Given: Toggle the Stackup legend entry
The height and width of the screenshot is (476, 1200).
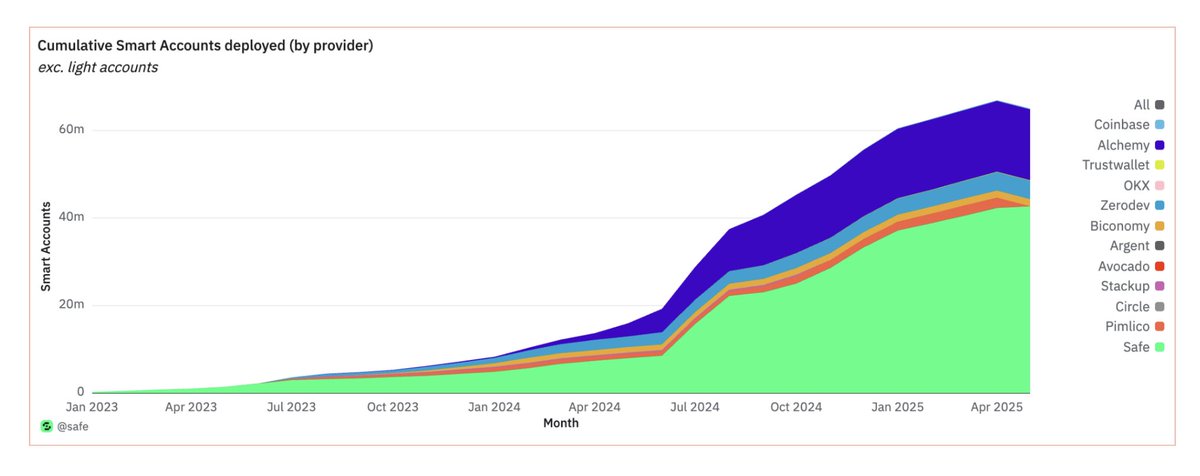Looking at the screenshot, I should (1131, 286).
